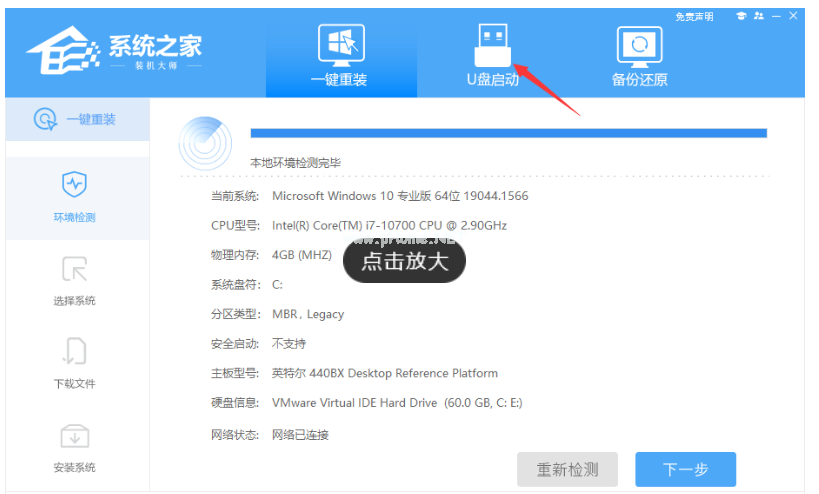Open the 备份还原 backup restore tab
The height and width of the screenshot is (494, 819).
pyautogui.click(x=639, y=55)
